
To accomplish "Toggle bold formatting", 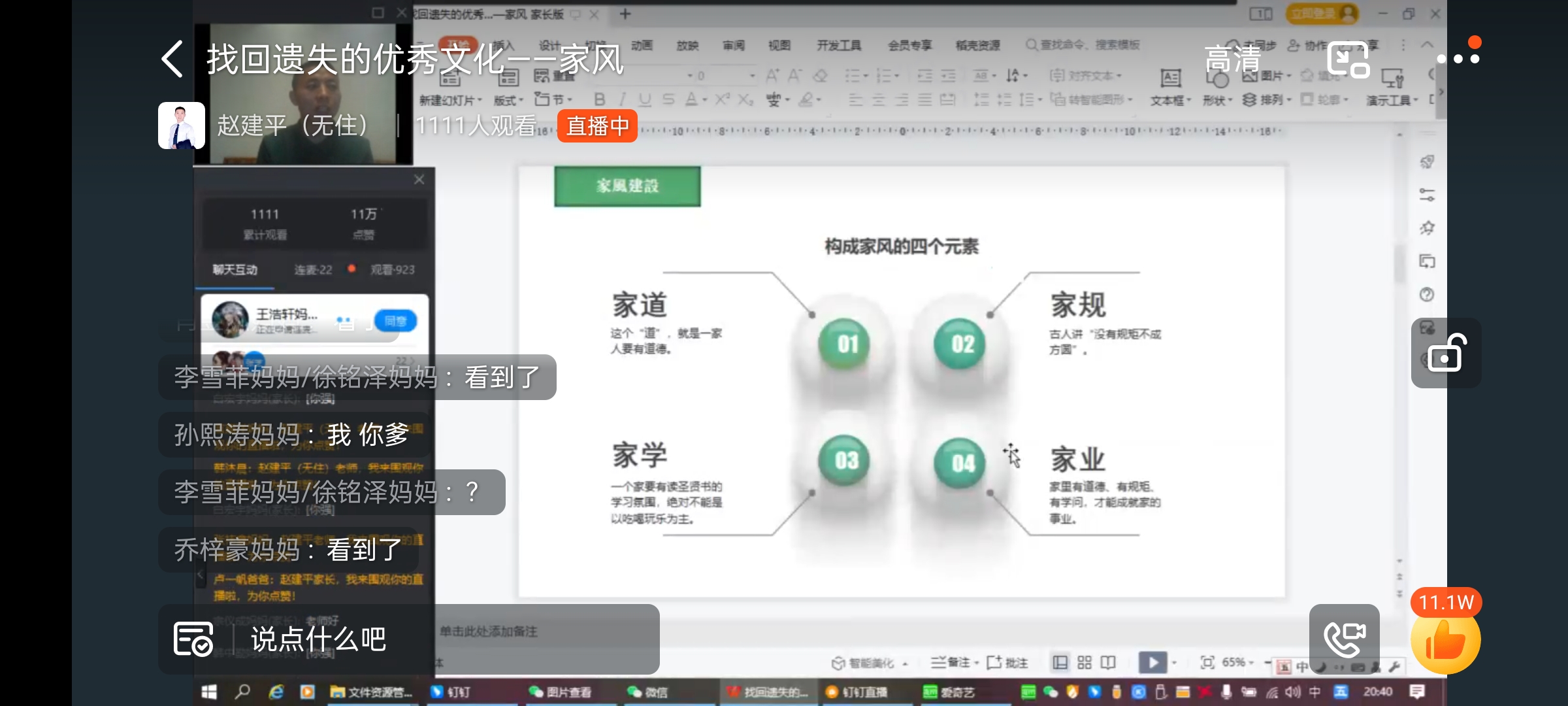I will point(599,100).
